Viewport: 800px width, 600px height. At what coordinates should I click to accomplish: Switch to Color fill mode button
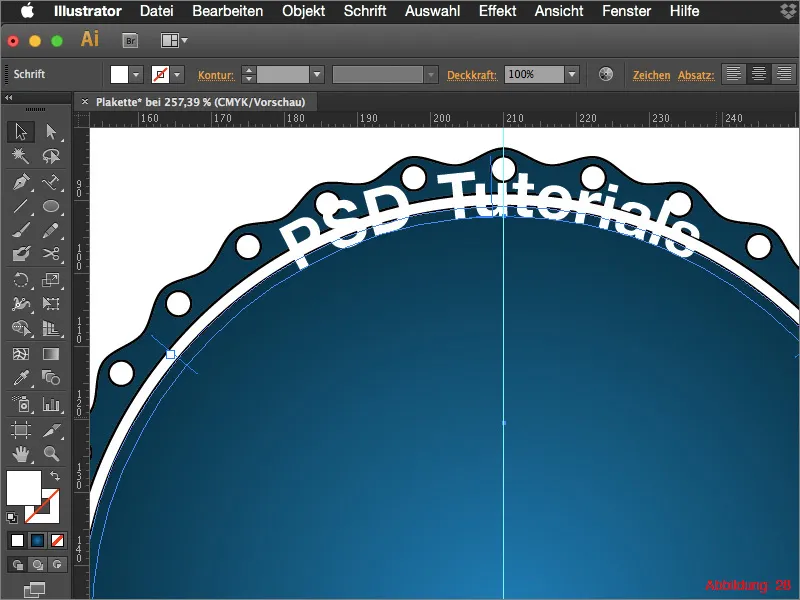(17, 540)
